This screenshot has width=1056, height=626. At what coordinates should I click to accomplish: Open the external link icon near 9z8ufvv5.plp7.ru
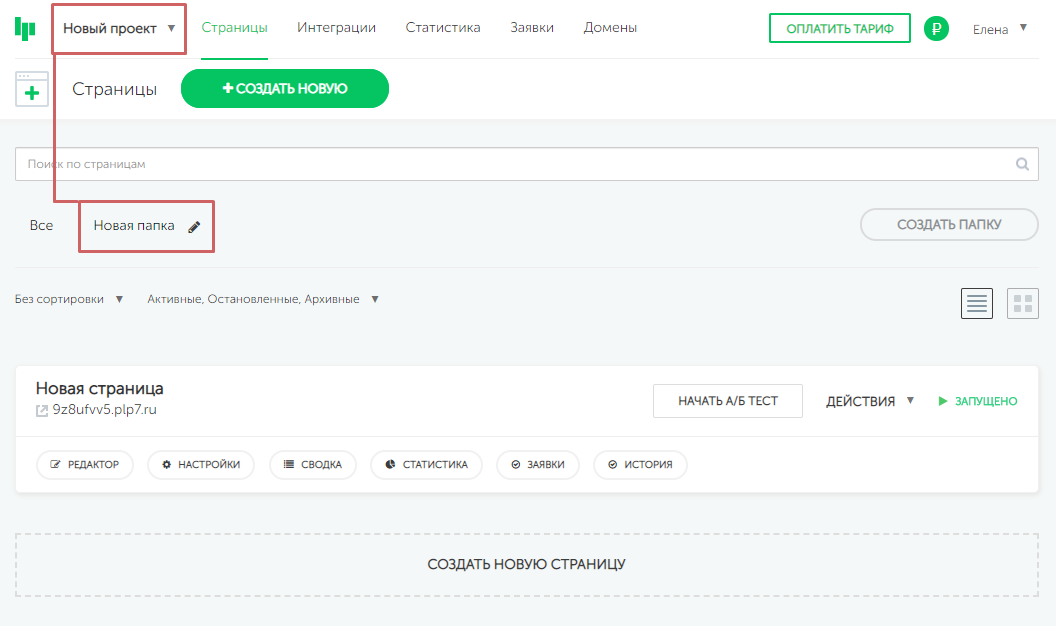[x=42, y=410]
